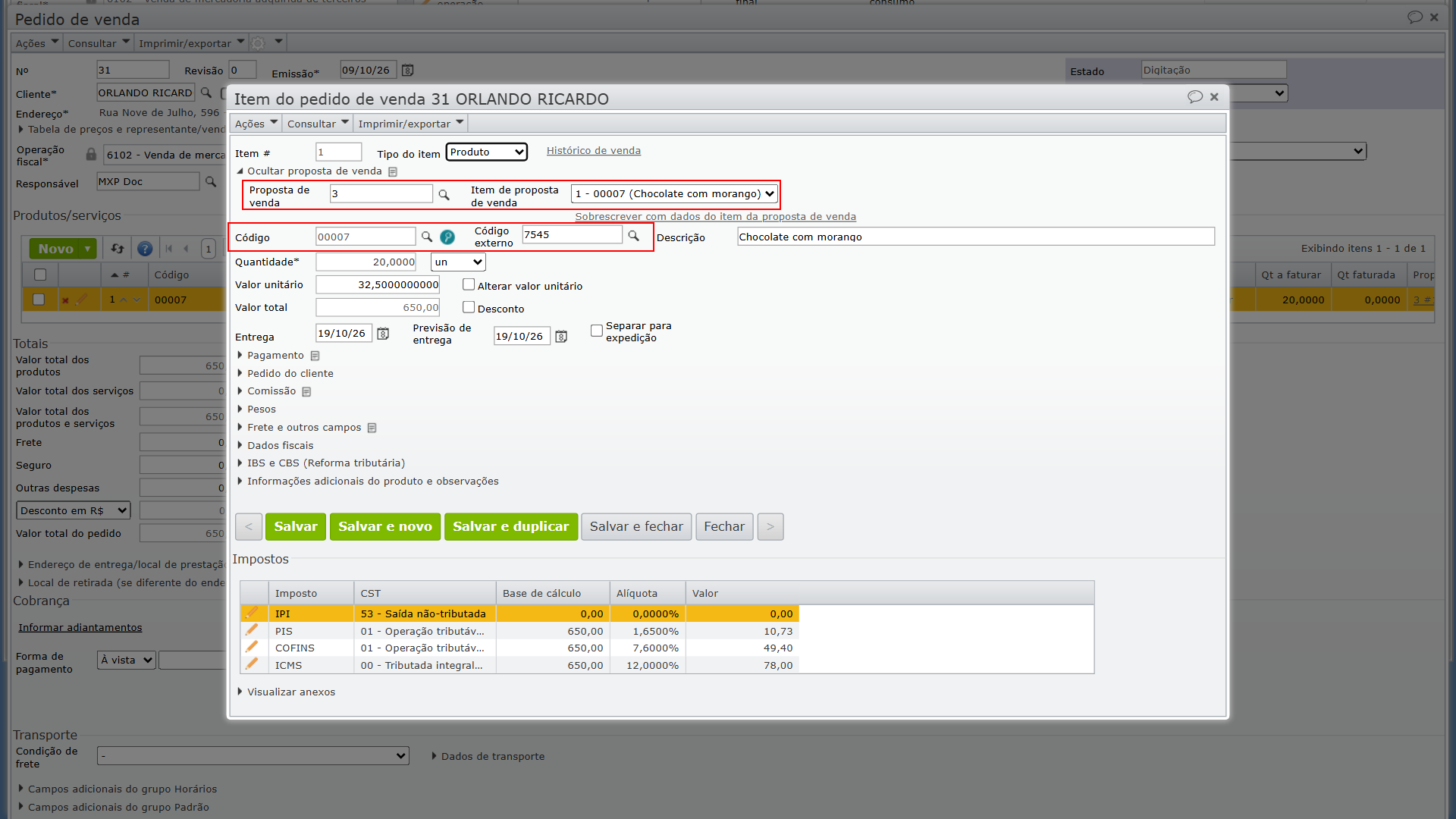1456x819 pixels.
Task: Click the note icon beside Ocultar proposta de venda
Action: pyautogui.click(x=393, y=171)
